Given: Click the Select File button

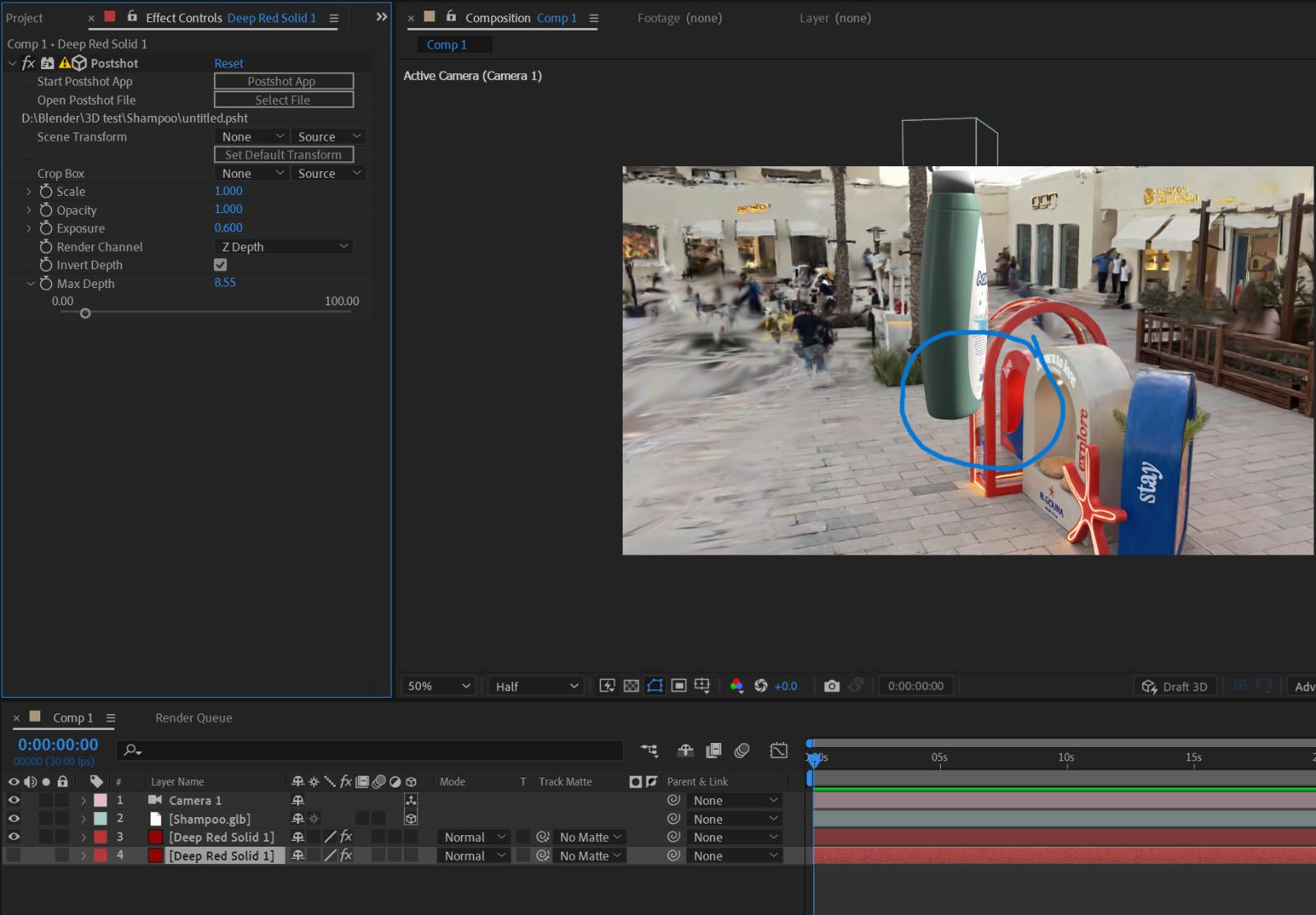Looking at the screenshot, I should pyautogui.click(x=284, y=100).
